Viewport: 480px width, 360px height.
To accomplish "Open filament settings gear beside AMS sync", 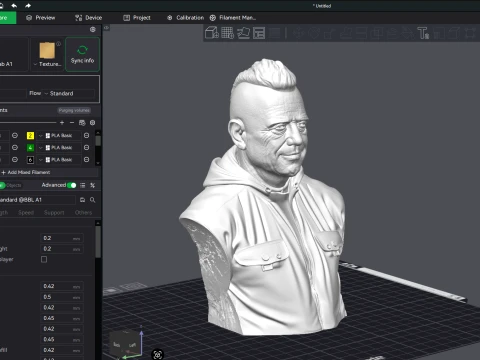I will [x=93, y=123].
